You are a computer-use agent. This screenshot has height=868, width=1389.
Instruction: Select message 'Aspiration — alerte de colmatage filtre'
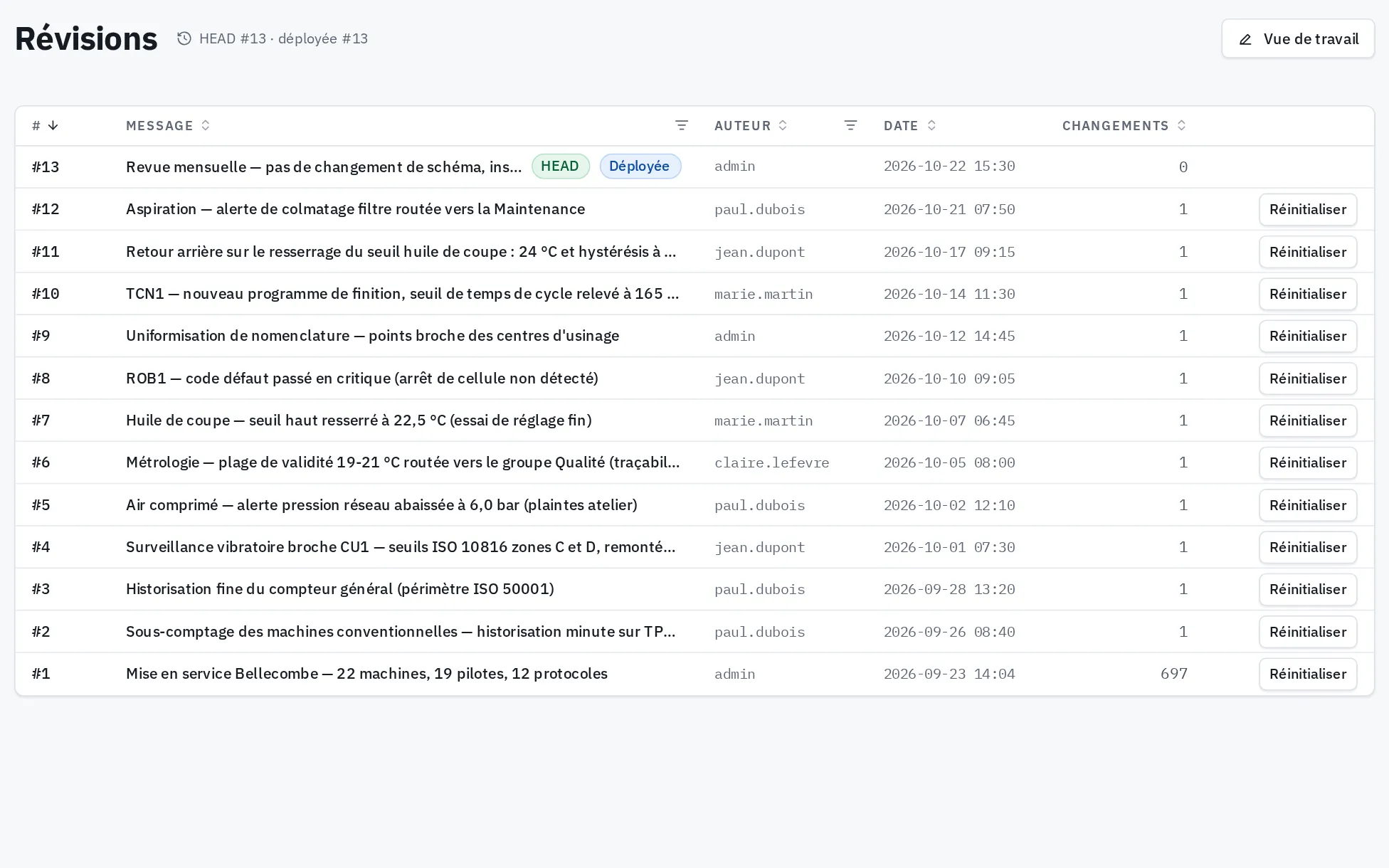coord(355,209)
